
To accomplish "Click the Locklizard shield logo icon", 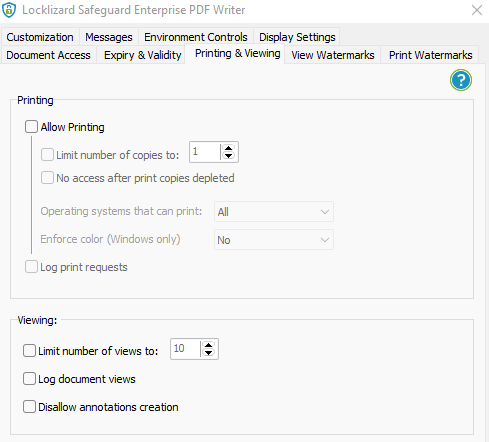I will pyautogui.click(x=9, y=10).
